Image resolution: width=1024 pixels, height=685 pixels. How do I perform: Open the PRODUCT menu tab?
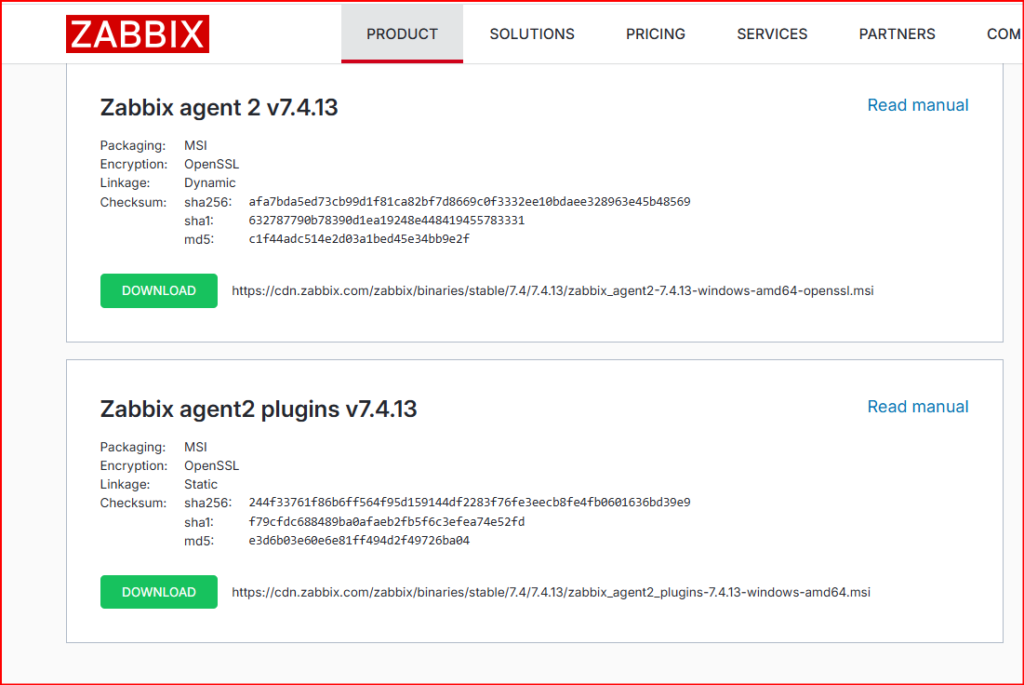402,34
